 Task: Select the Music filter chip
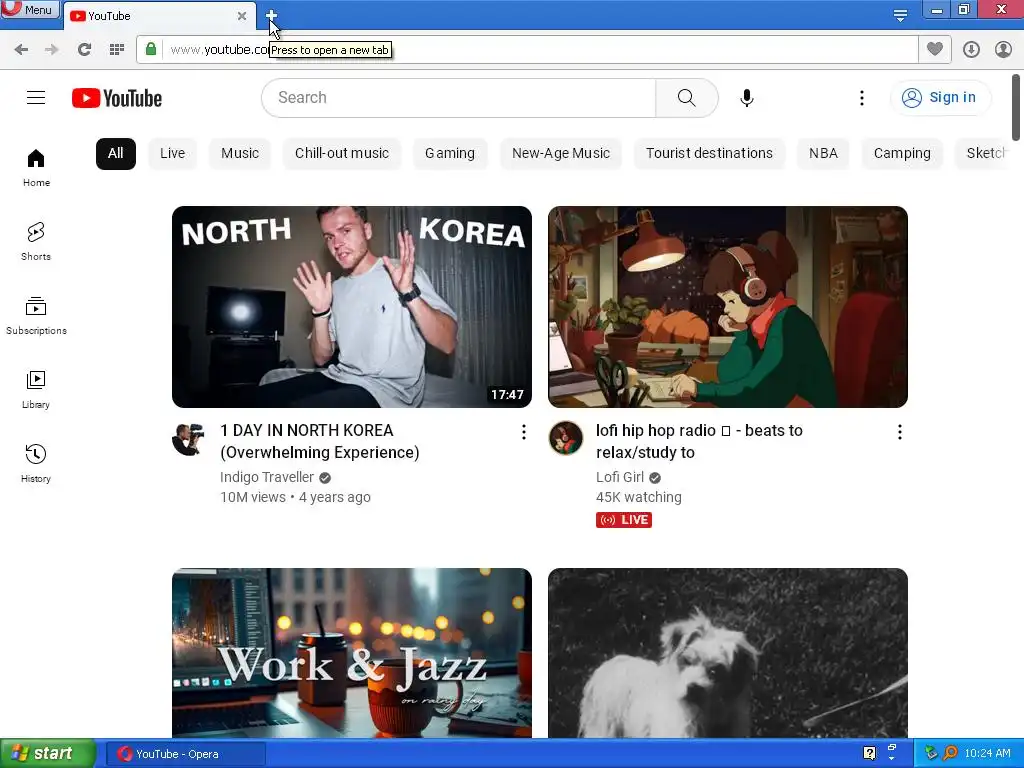click(x=240, y=153)
